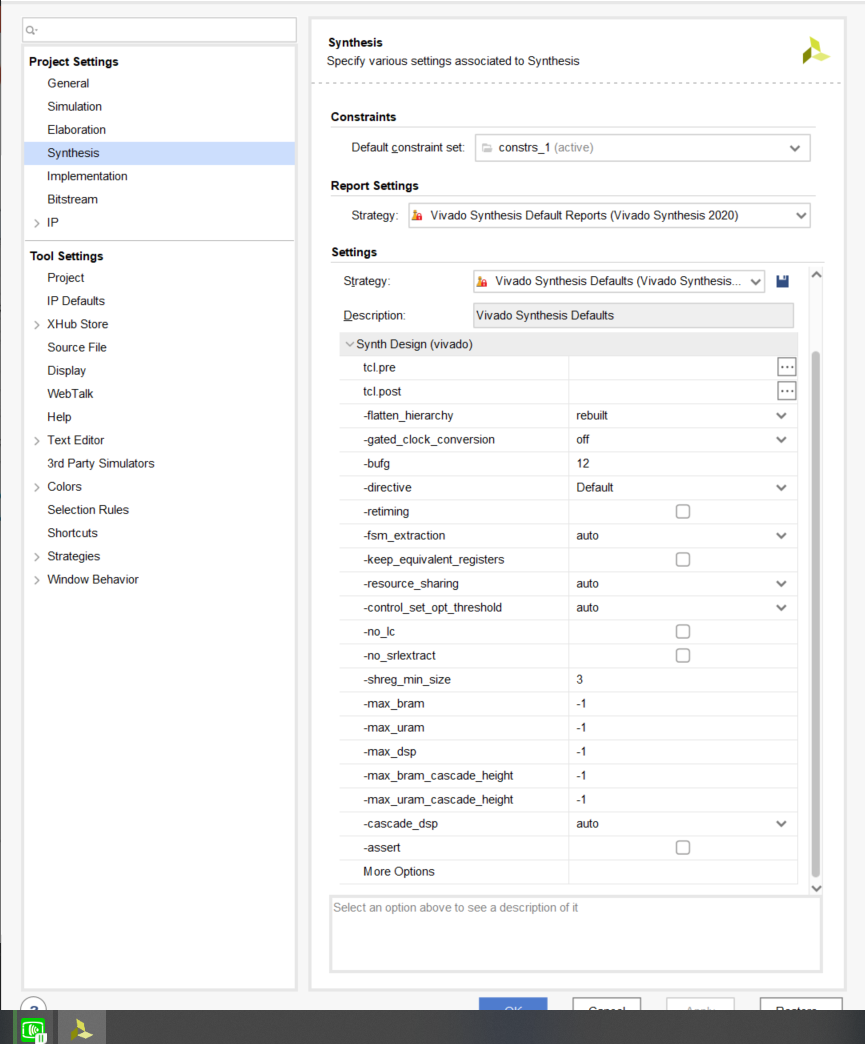Collapse the Synth Design (vivado) group
Image resolution: width=865 pixels, height=1044 pixels.
349,344
